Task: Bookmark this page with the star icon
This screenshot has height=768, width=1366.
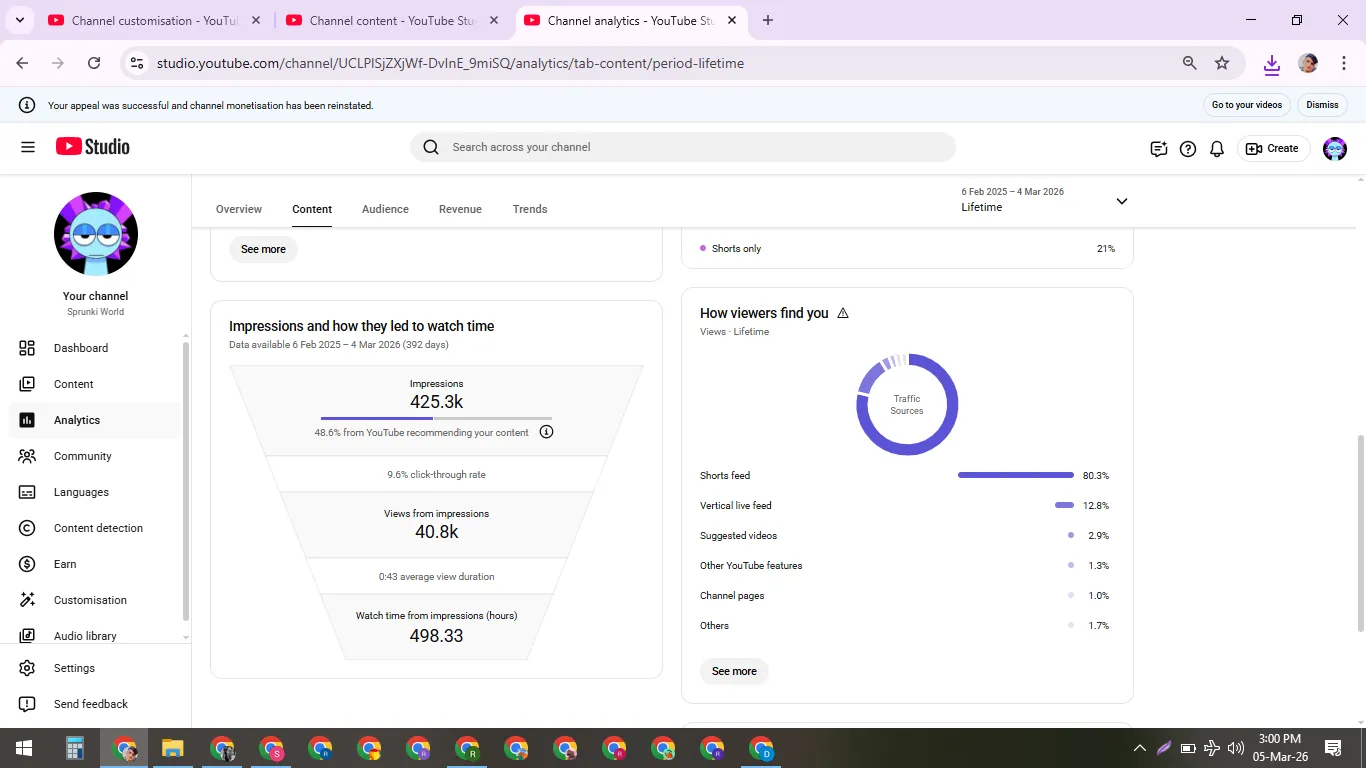Action: [x=1222, y=63]
